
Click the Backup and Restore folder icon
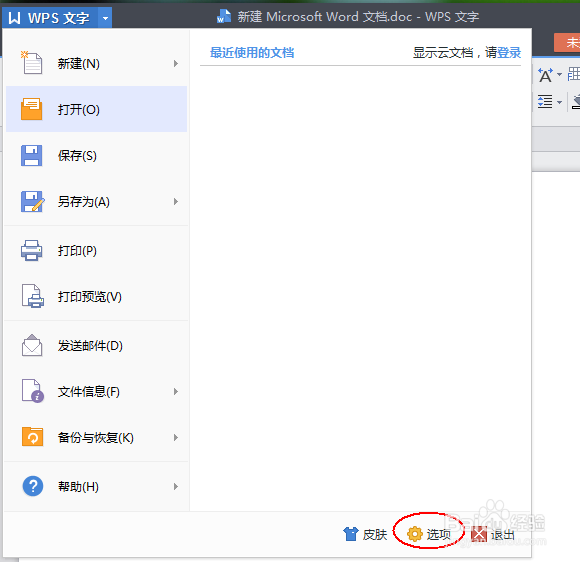click(x=33, y=437)
